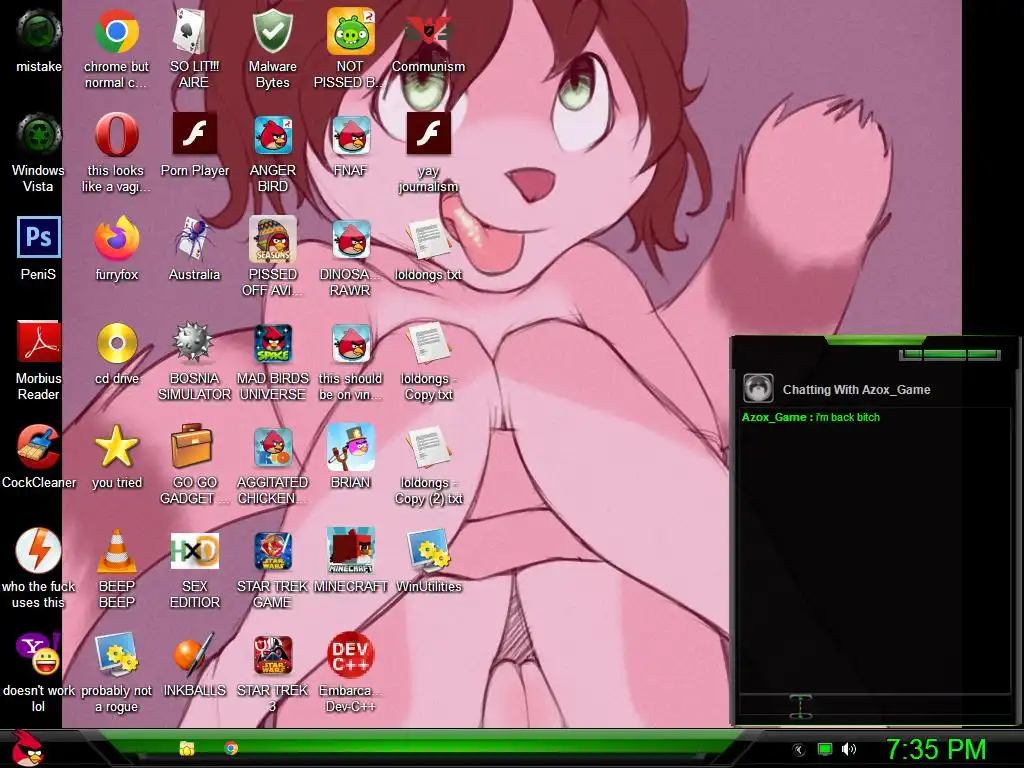Select the CCleaner brush desktop icon
The height and width of the screenshot is (768, 1024).
[x=39, y=446]
